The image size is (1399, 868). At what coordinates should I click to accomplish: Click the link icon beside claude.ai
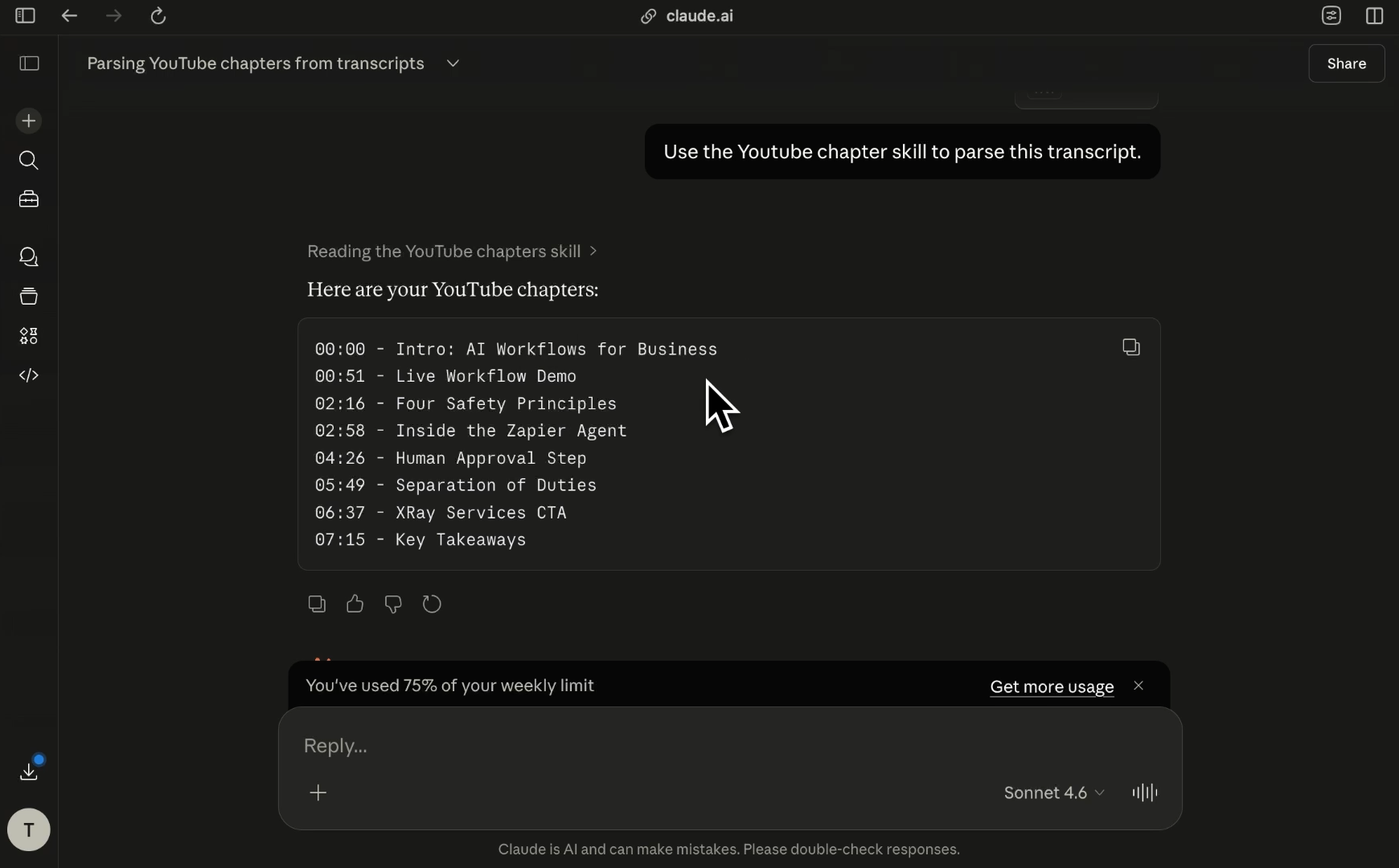pos(648,16)
